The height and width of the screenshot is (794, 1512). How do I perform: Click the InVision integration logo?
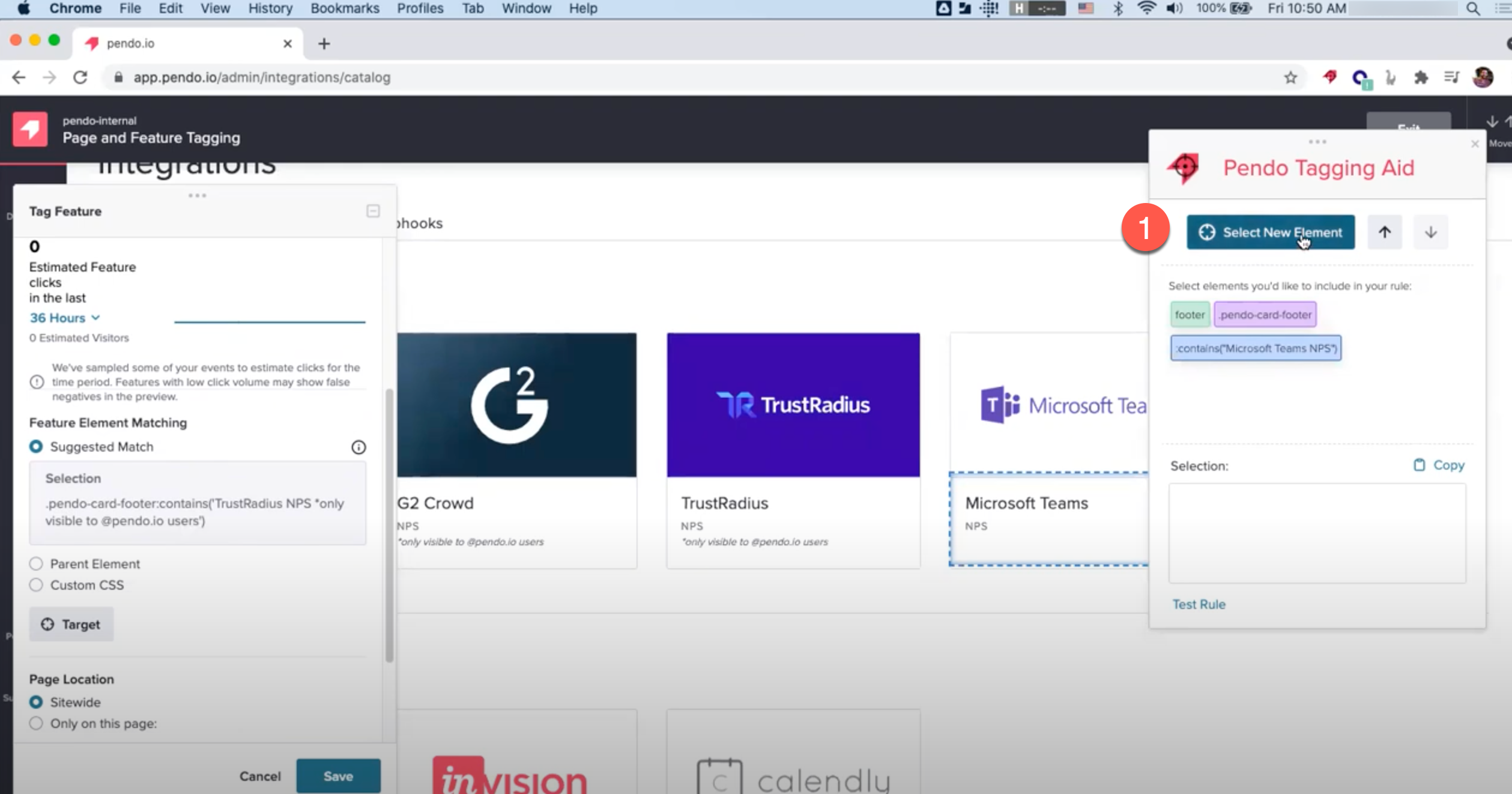click(x=510, y=775)
